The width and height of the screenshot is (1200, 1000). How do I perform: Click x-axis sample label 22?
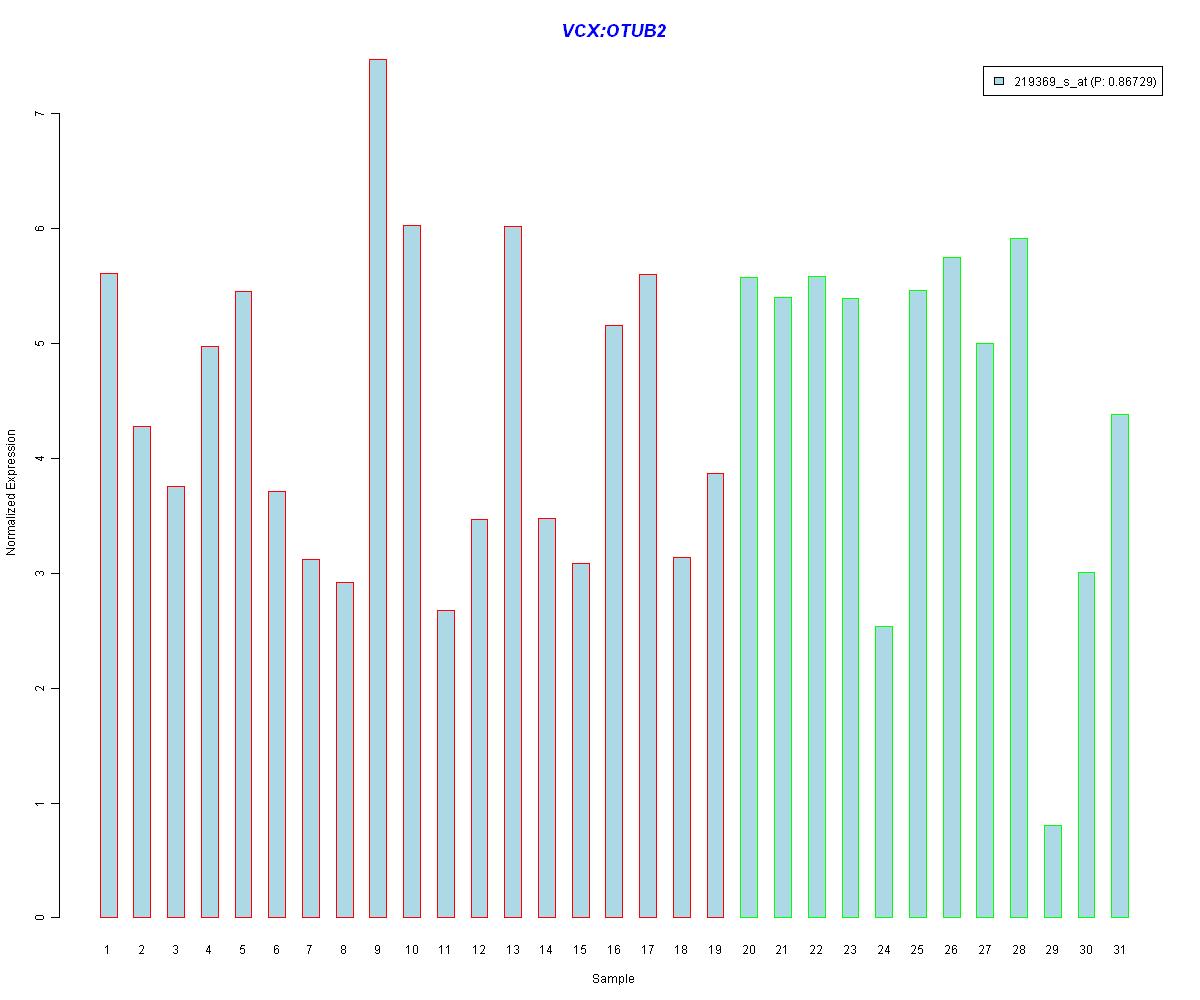pyautogui.click(x=817, y=950)
